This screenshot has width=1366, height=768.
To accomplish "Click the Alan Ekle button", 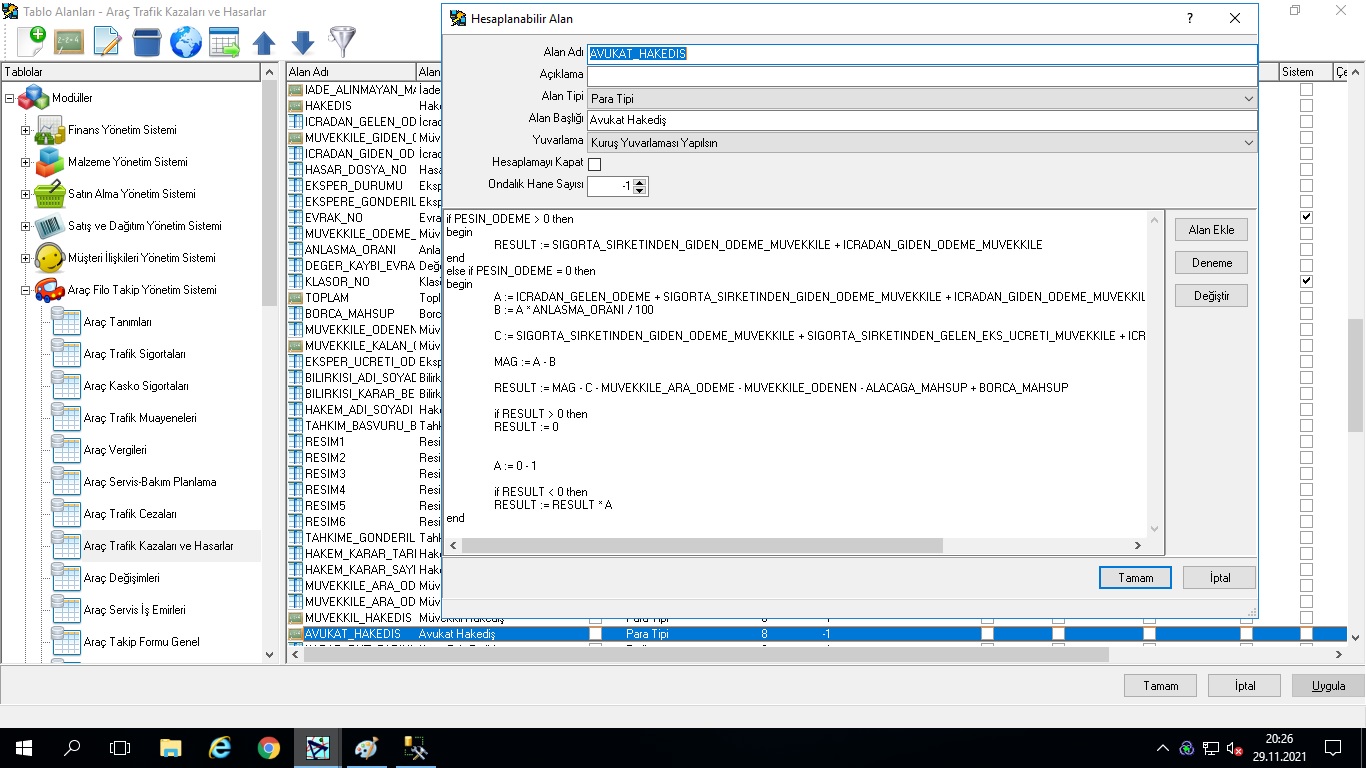I will tap(1211, 230).
